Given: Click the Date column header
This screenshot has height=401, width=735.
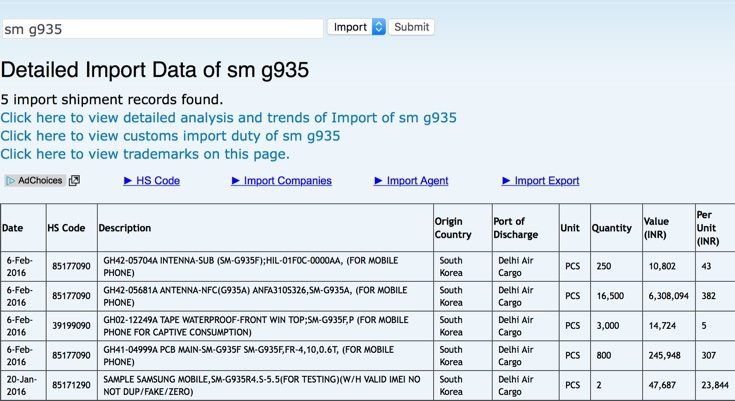Looking at the screenshot, I should 23,227.
